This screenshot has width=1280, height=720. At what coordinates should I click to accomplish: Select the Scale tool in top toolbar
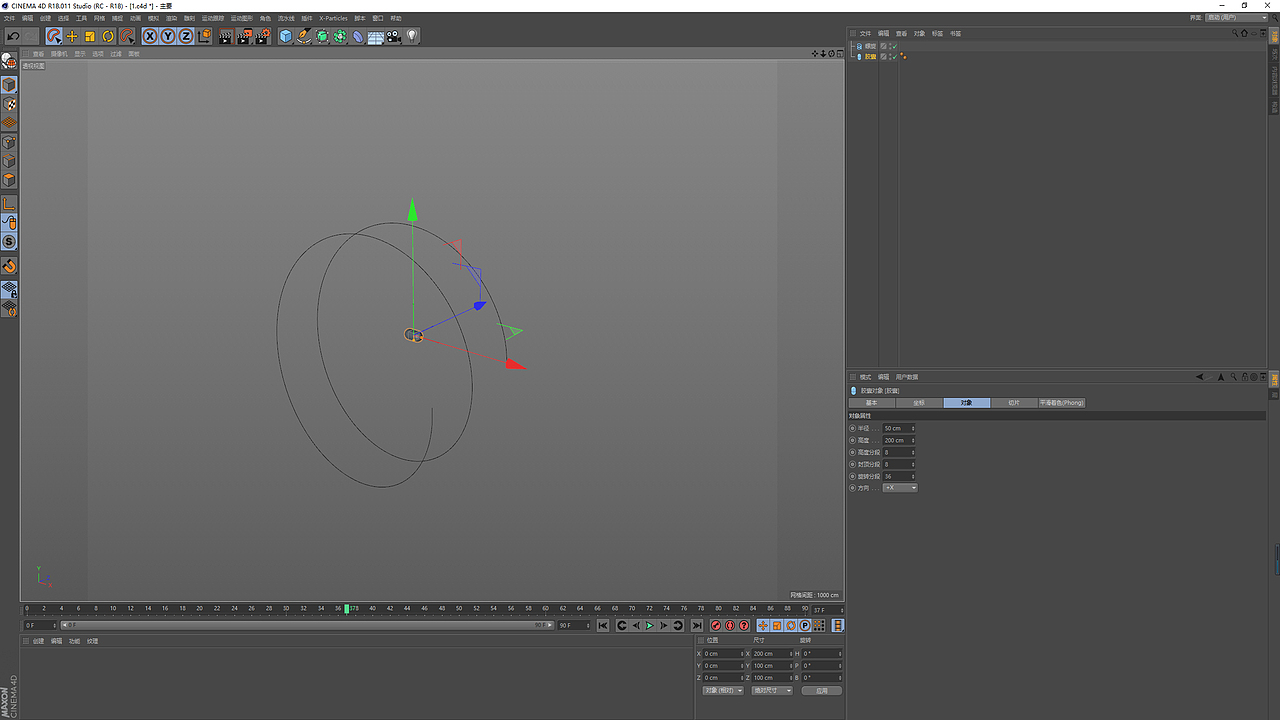pos(90,36)
